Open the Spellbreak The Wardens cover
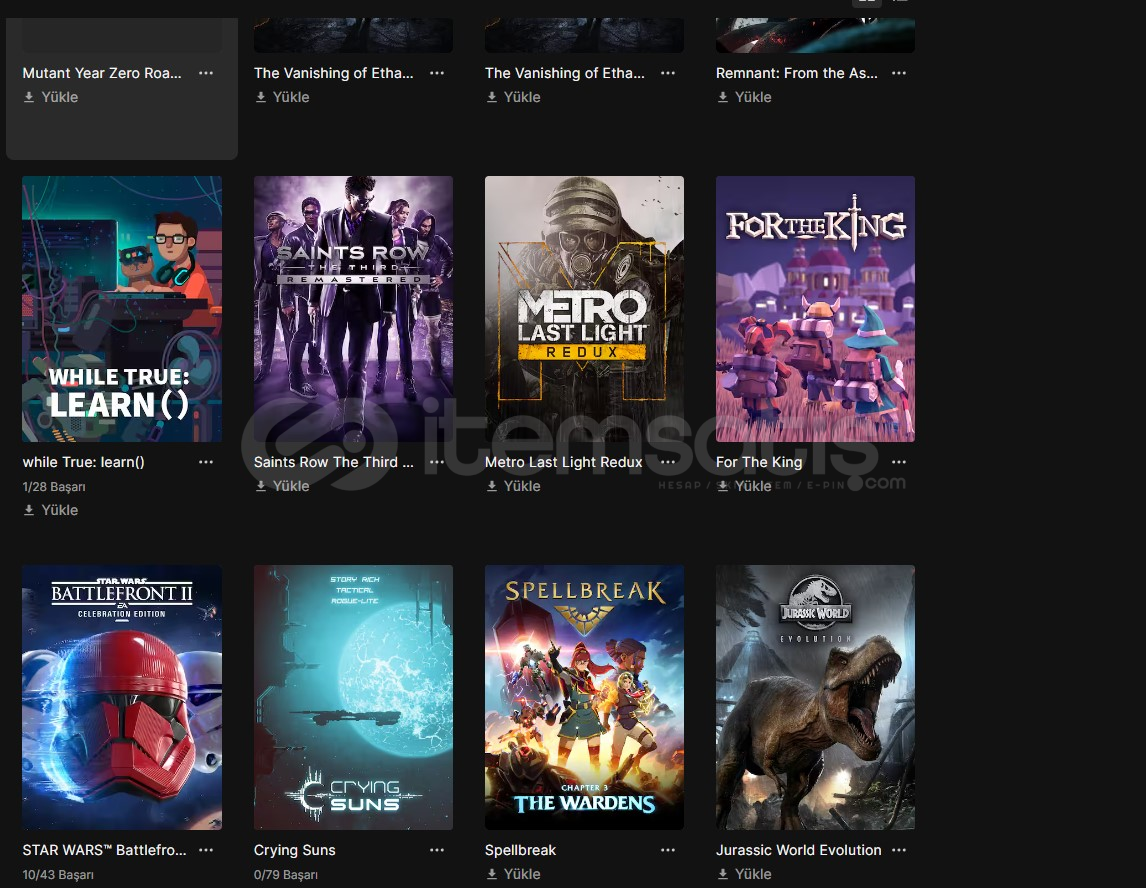Viewport: 1146px width, 888px height. tap(584, 697)
